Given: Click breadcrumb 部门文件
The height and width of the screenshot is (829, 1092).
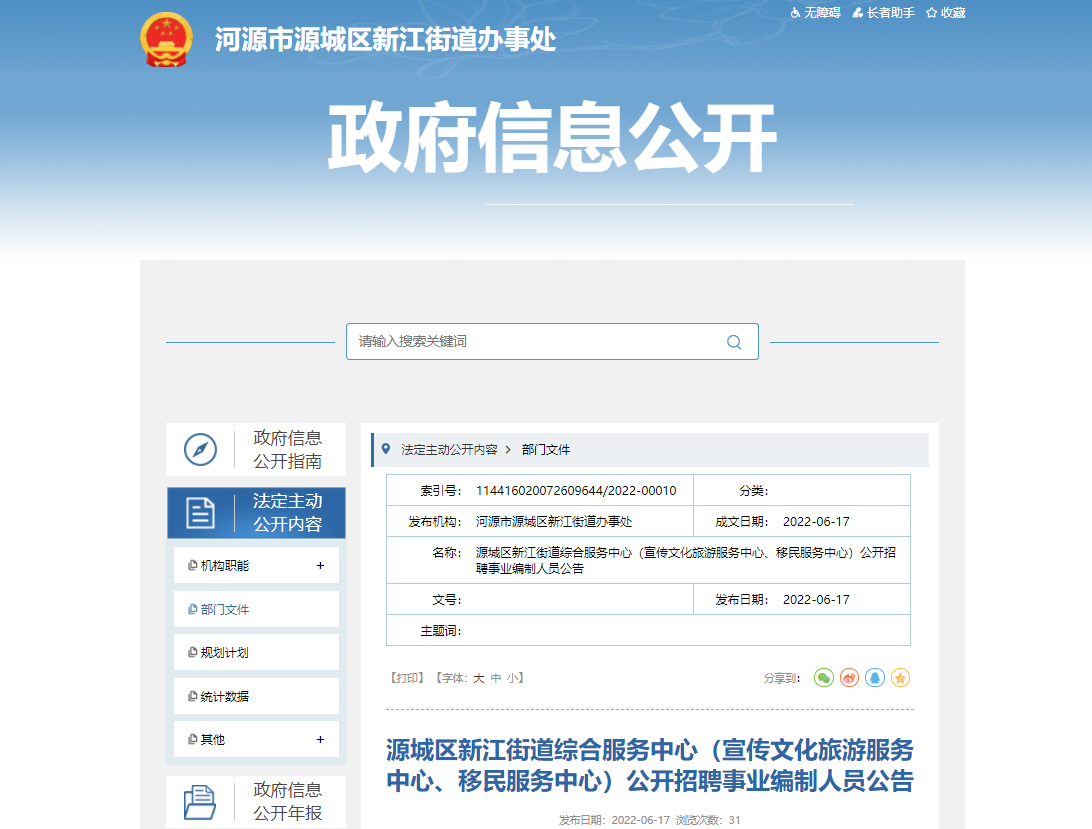Looking at the screenshot, I should click(546, 449).
